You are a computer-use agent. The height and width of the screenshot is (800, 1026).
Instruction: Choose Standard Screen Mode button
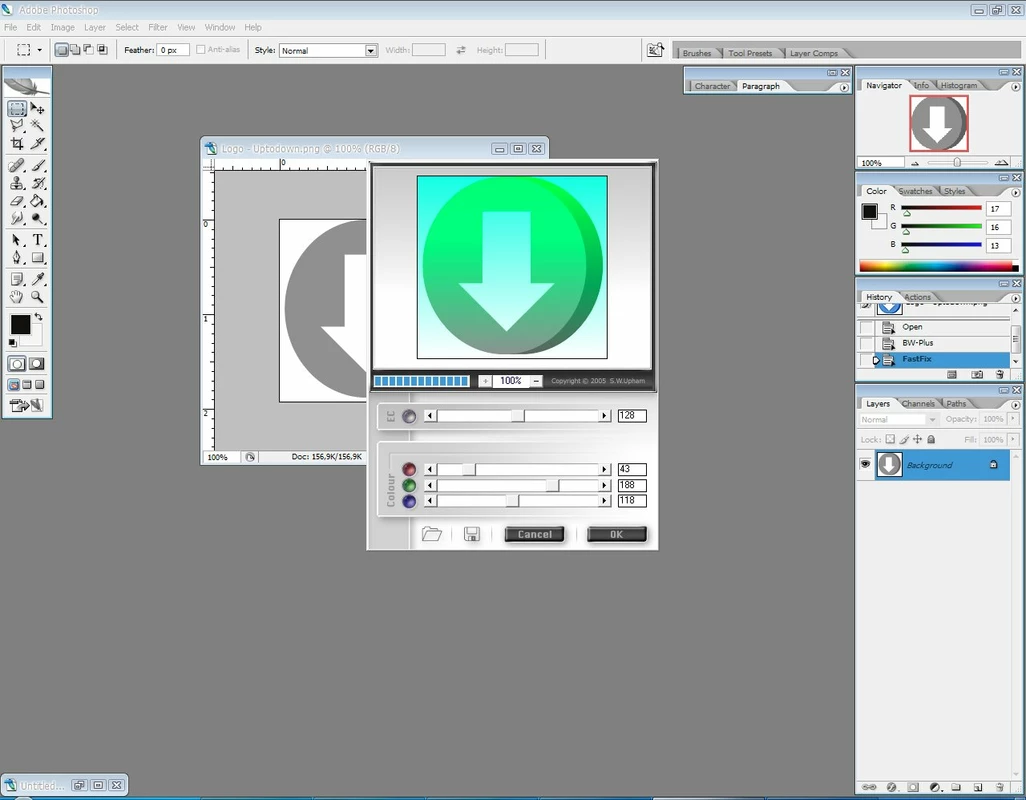point(14,385)
